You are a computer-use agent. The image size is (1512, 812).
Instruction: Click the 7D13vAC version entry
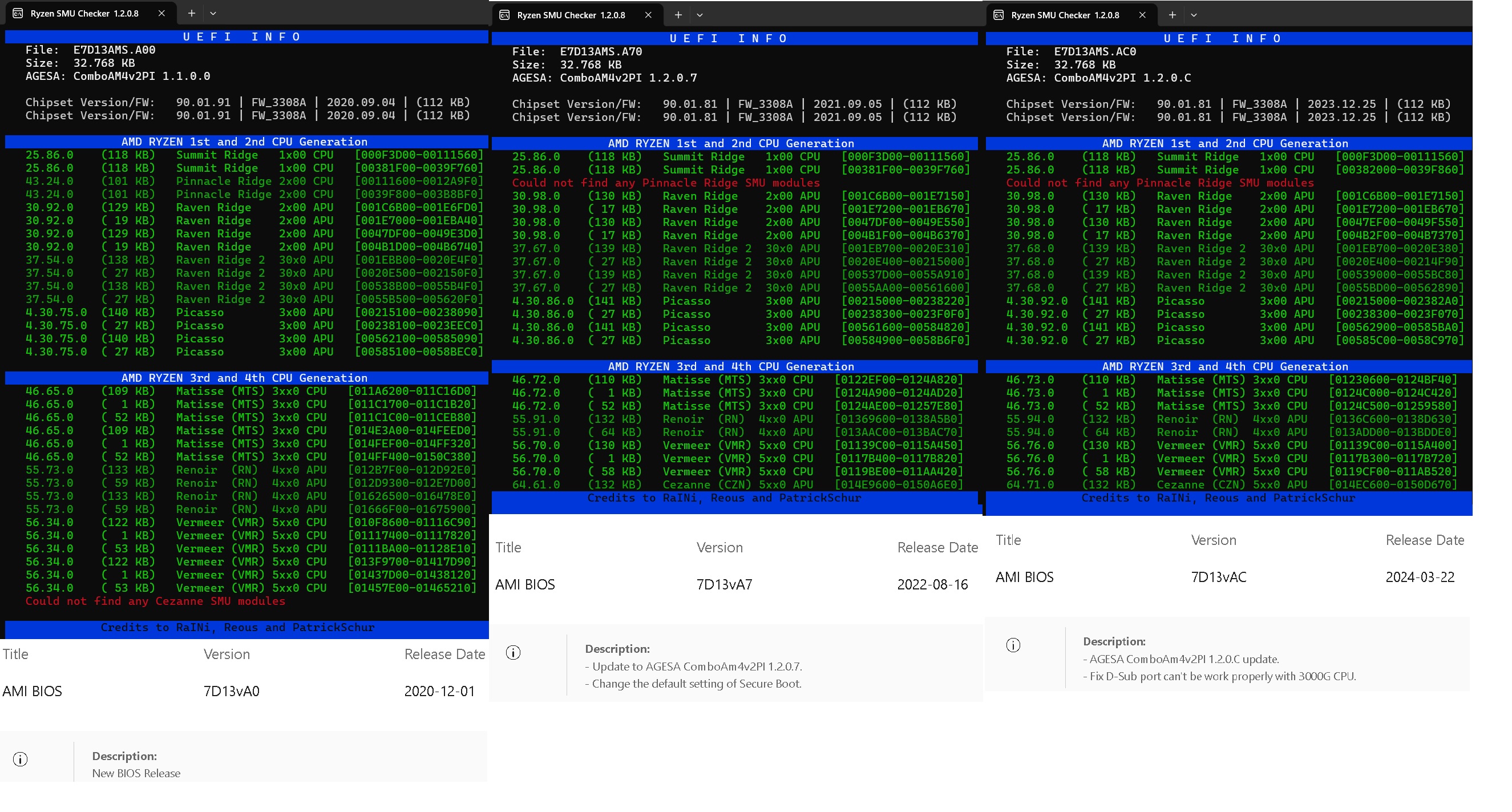click(x=1218, y=576)
